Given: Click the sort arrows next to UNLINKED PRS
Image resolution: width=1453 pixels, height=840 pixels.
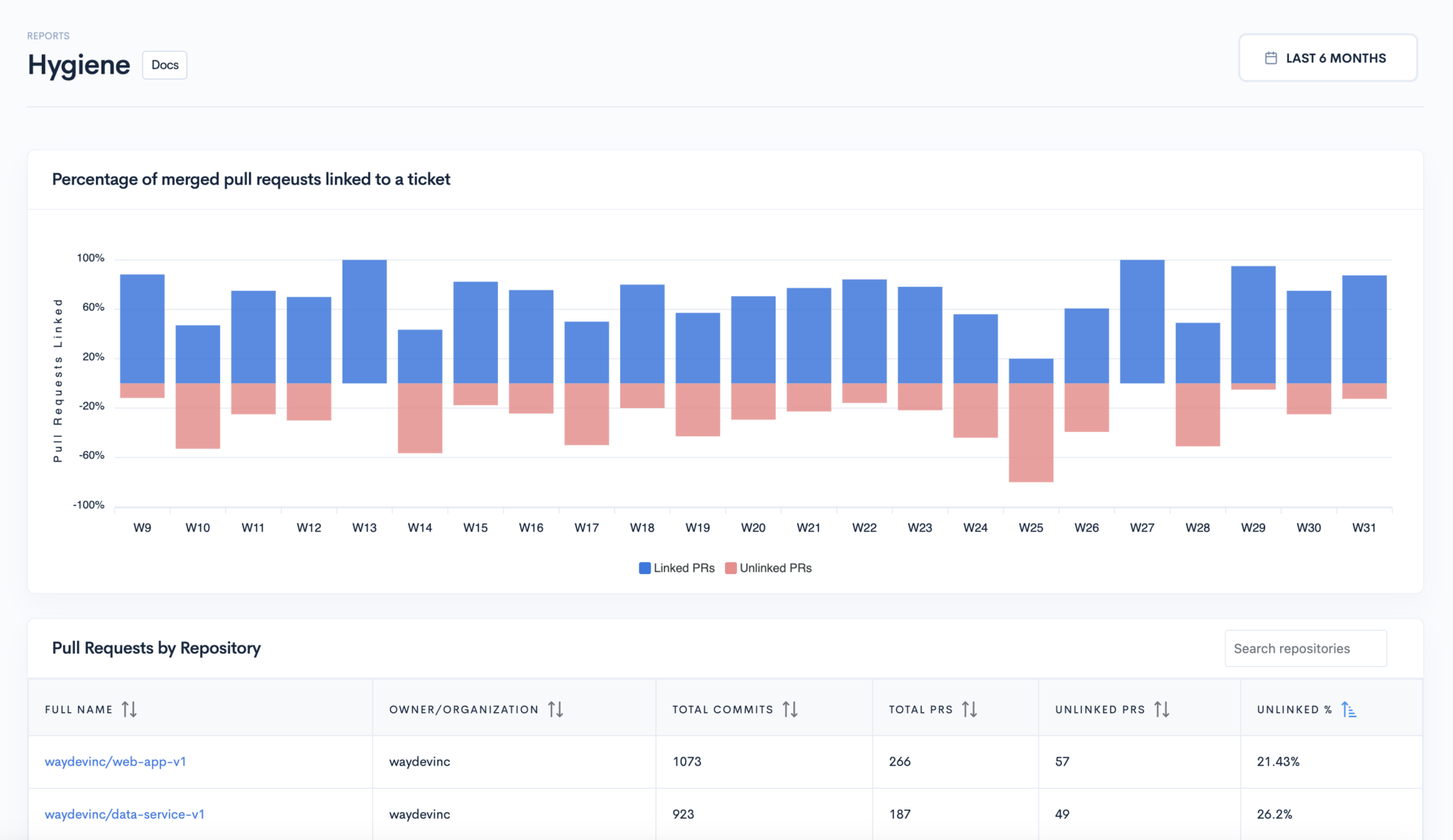Looking at the screenshot, I should pos(1162,708).
